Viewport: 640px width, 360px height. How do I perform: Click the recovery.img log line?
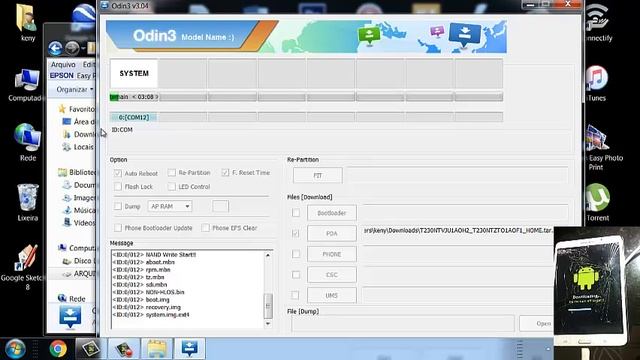[x=147, y=307]
